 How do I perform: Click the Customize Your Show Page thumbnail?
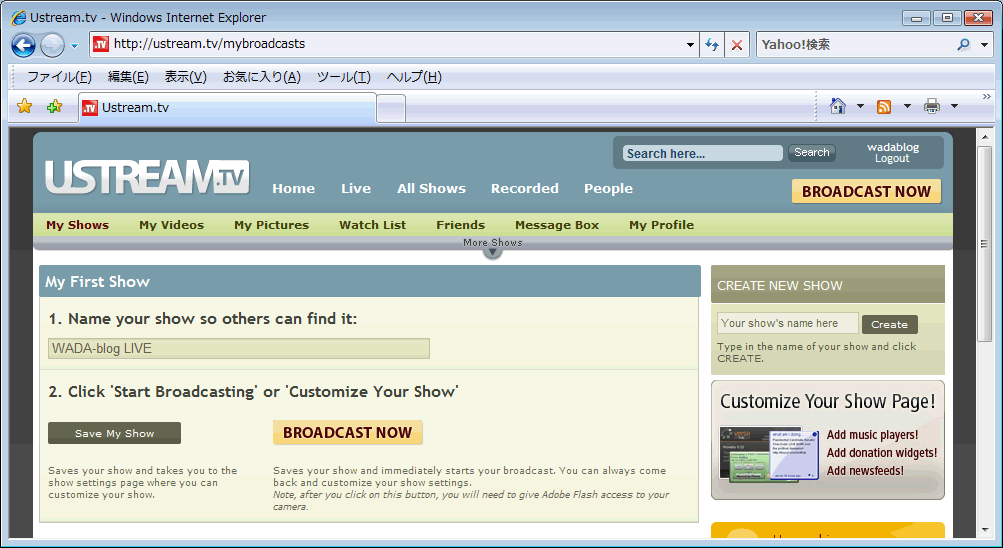pyautogui.click(x=768, y=453)
